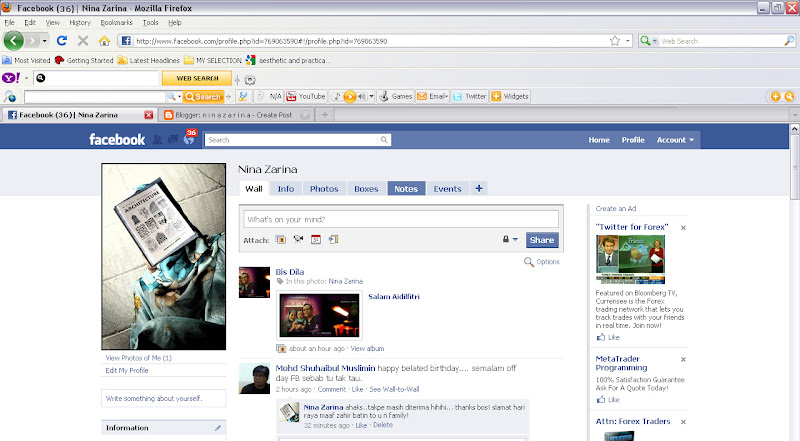Screen dimensions: 800x441
Task: Close the Attn: Forex Traders ad
Action: pos(683,422)
